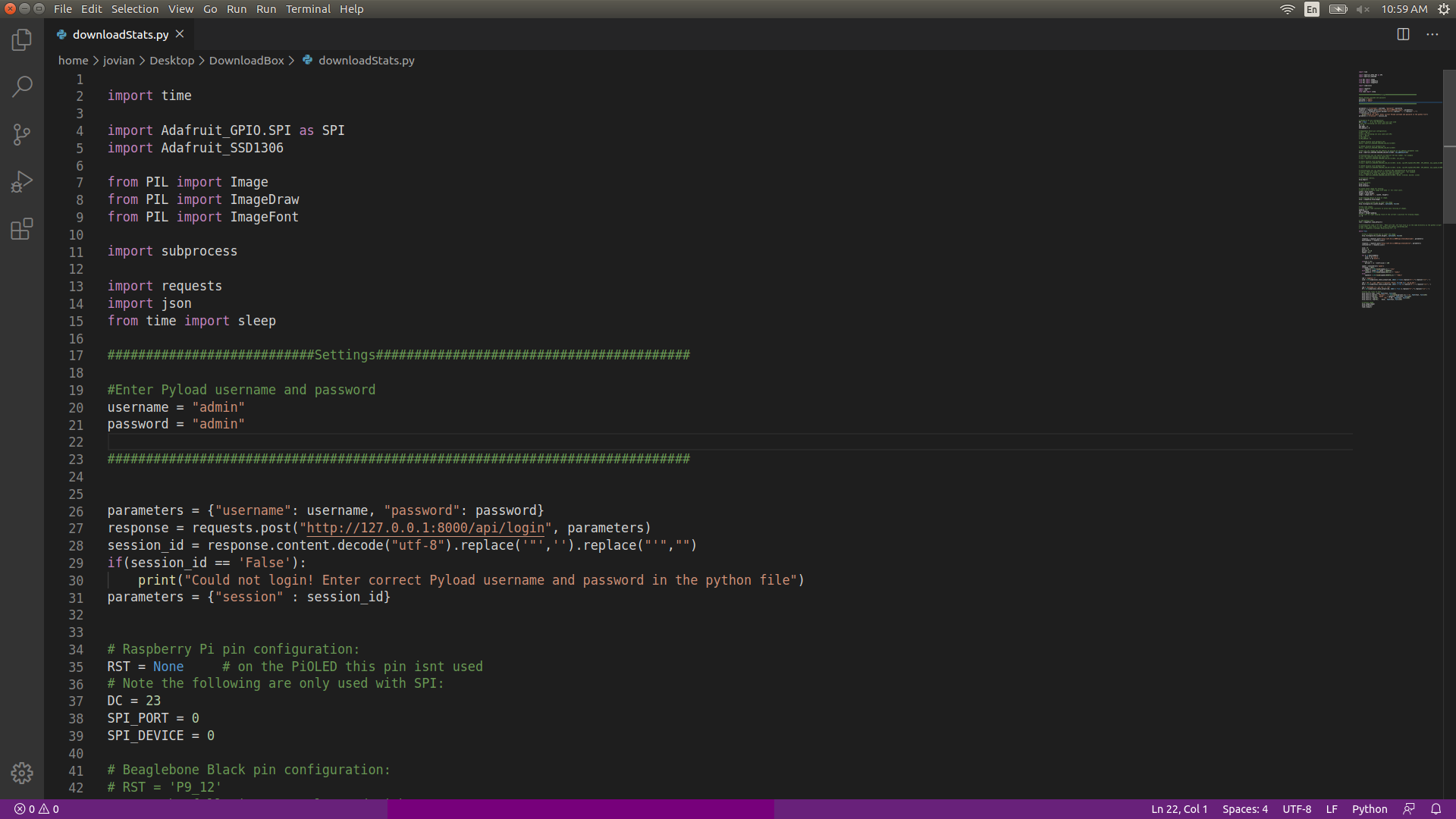The width and height of the screenshot is (1456, 819).
Task: Open the File menu
Action: pos(63,9)
